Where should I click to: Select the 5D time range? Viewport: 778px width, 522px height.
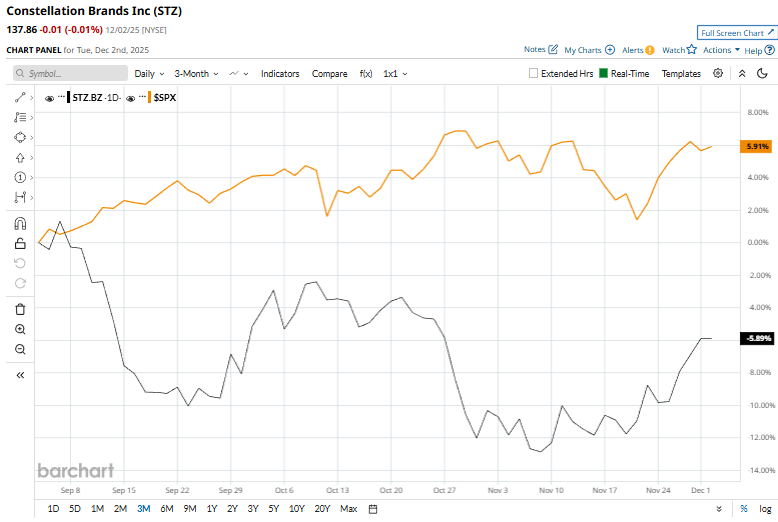tap(75, 509)
